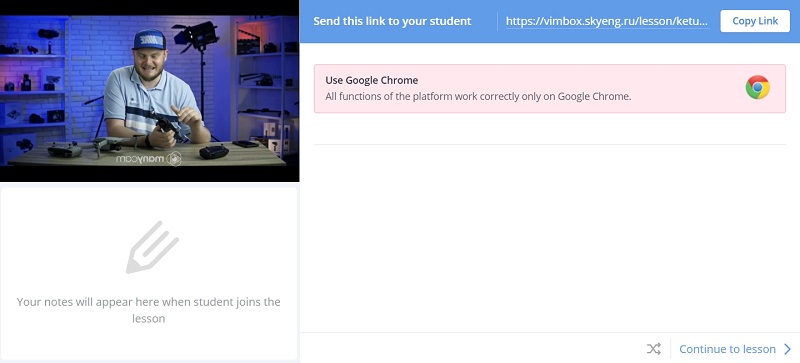The width and height of the screenshot is (800, 363).
Task: Click the pink Google Chrome alert banner
Action: tap(549, 88)
